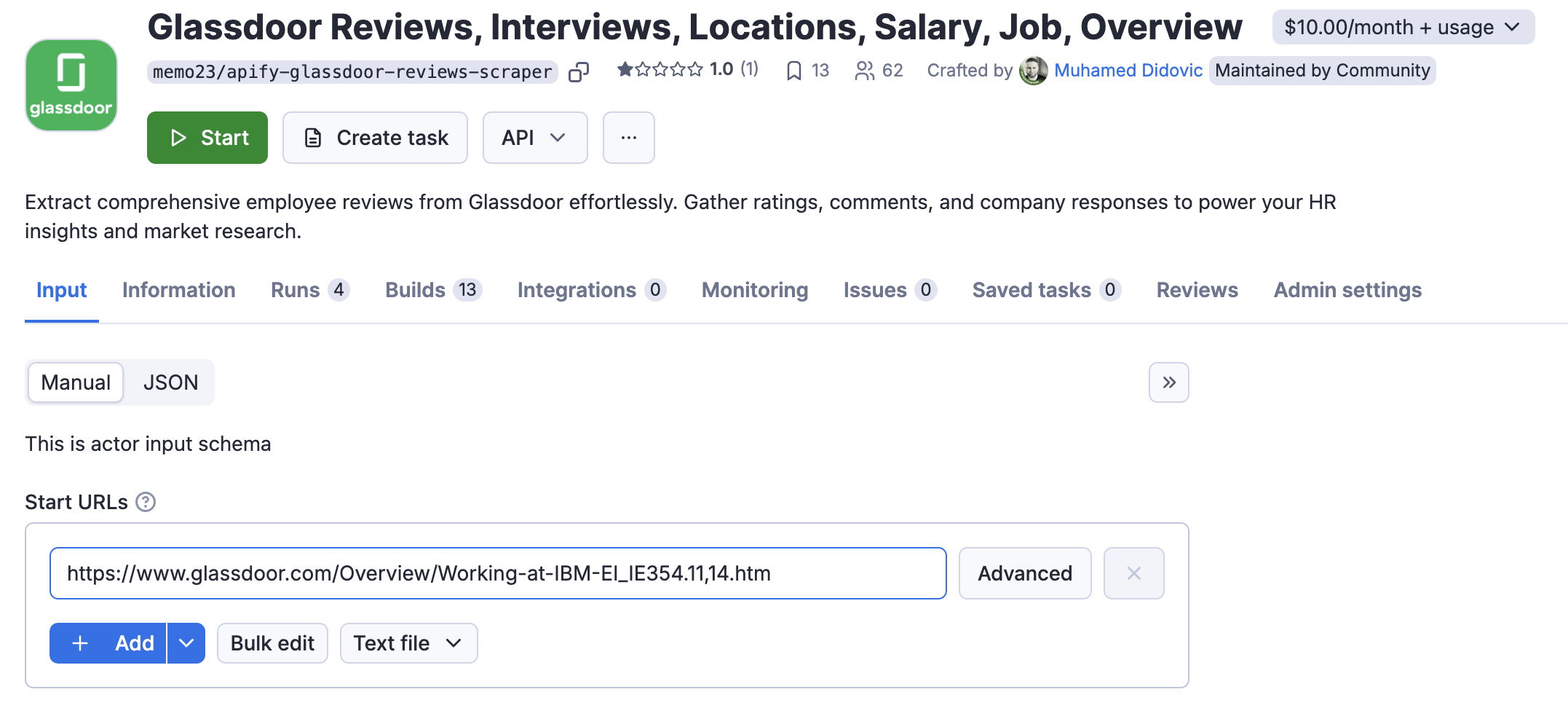The height and width of the screenshot is (708, 1568).
Task: Click the 1.0 rating value
Action: (721, 70)
